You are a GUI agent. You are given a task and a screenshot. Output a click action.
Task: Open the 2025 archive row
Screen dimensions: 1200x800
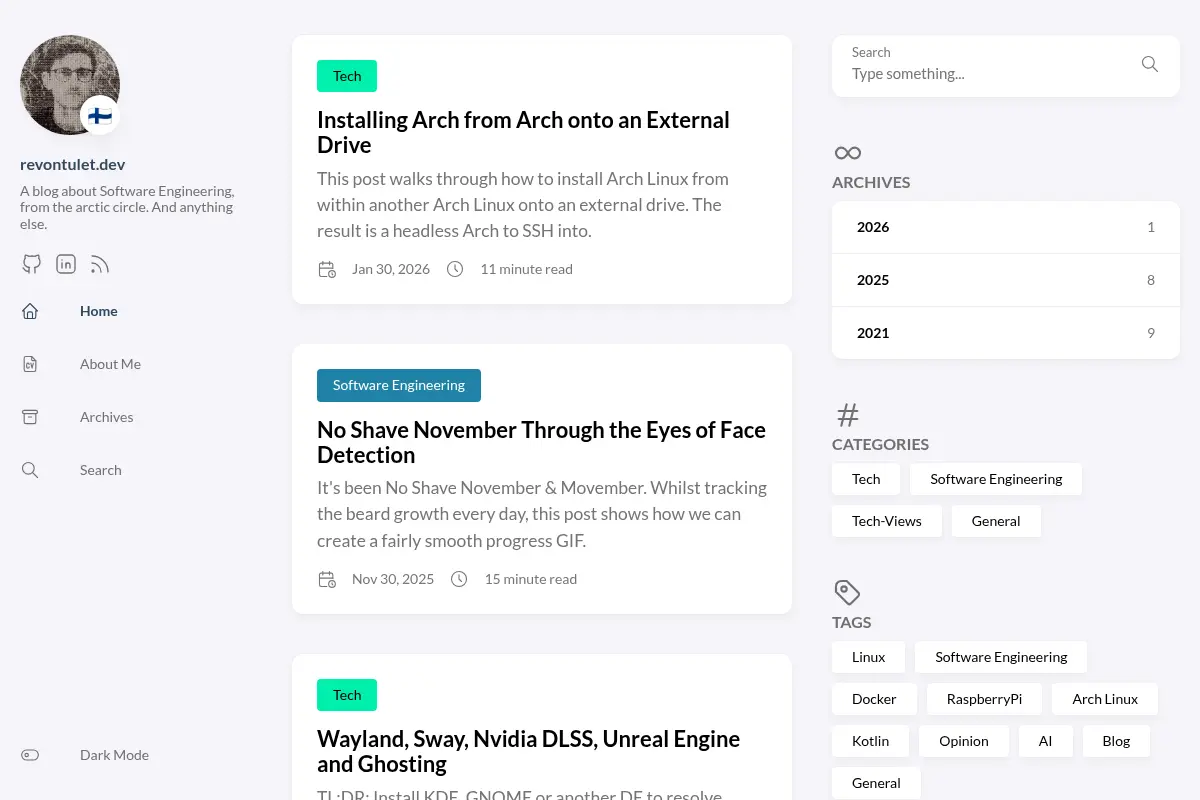coord(1006,280)
